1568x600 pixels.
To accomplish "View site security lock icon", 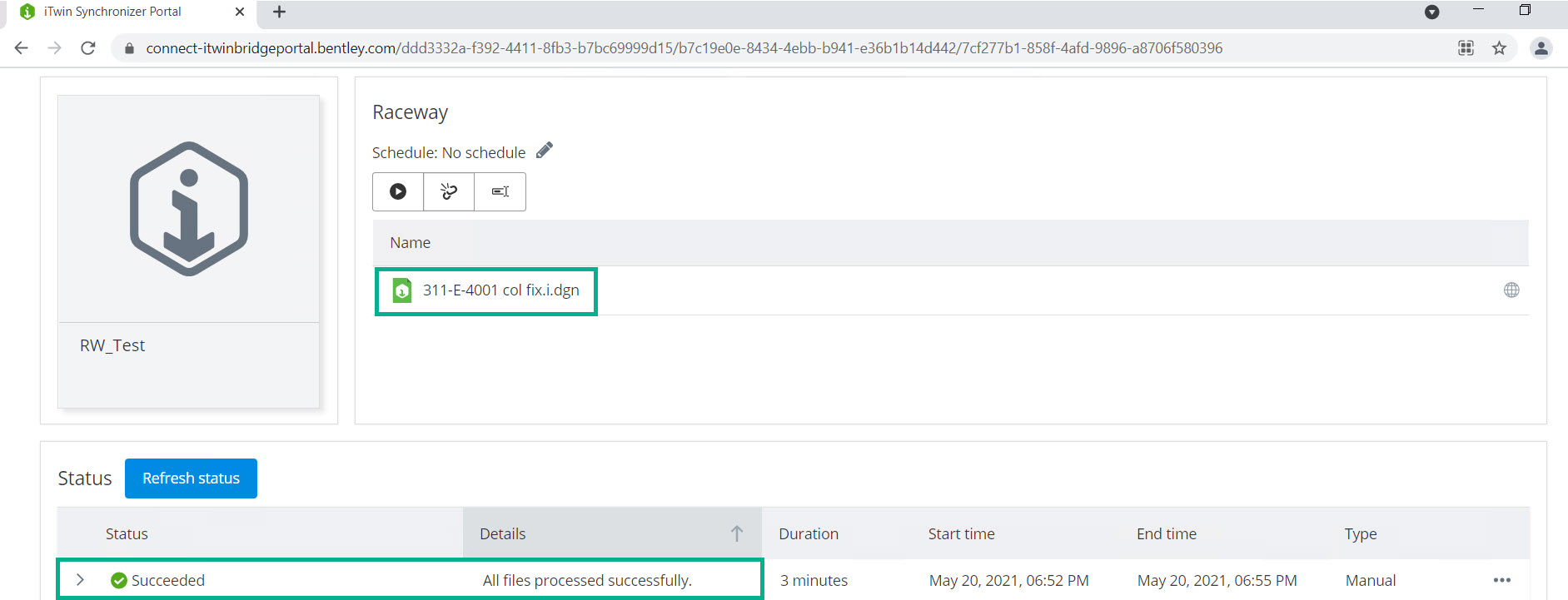I will click(129, 48).
